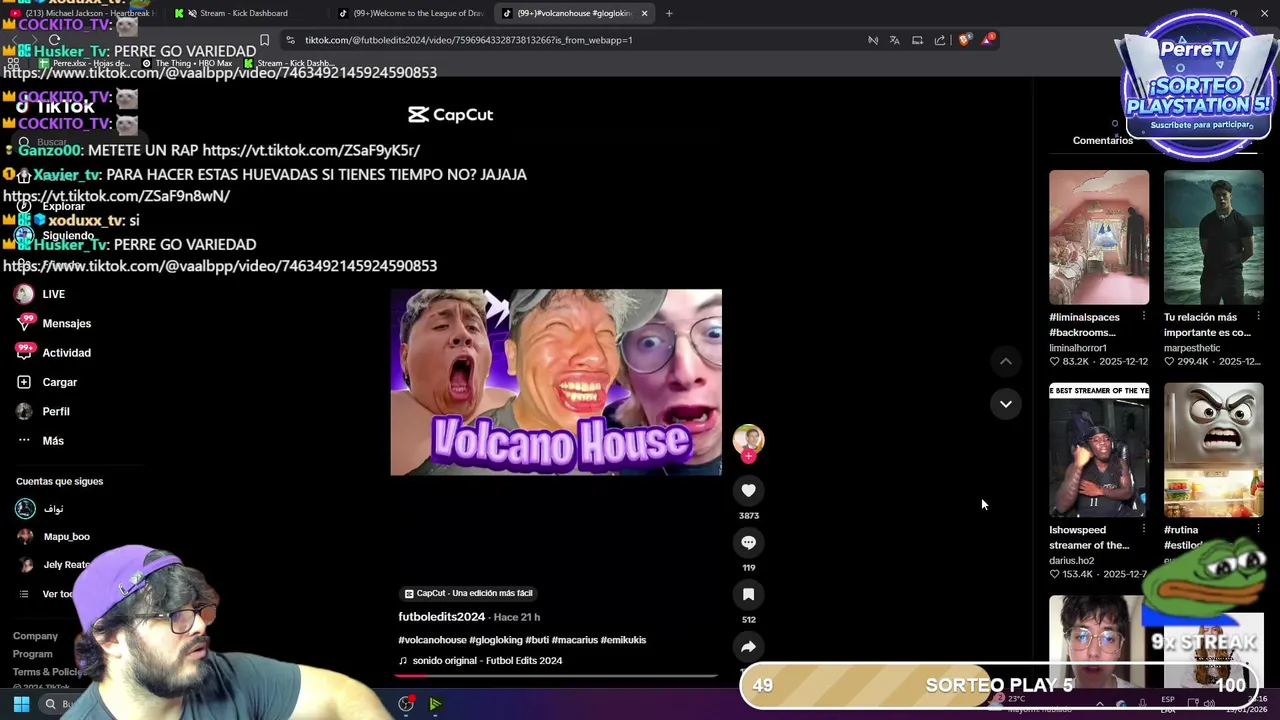The width and height of the screenshot is (1280, 720).
Task: Click the liminalhorror1 author name
Action: 1078,348
